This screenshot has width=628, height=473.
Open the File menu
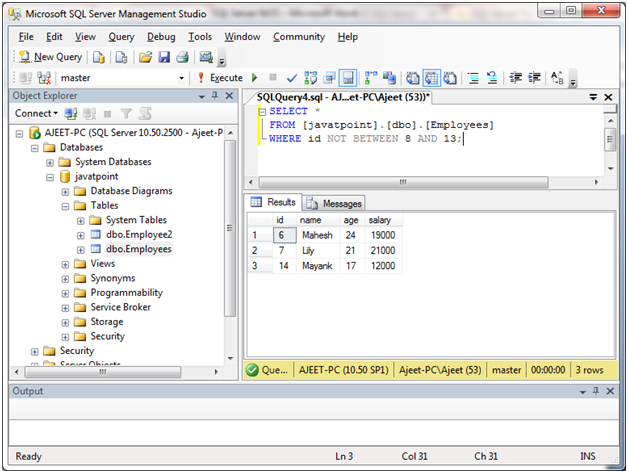coord(26,37)
